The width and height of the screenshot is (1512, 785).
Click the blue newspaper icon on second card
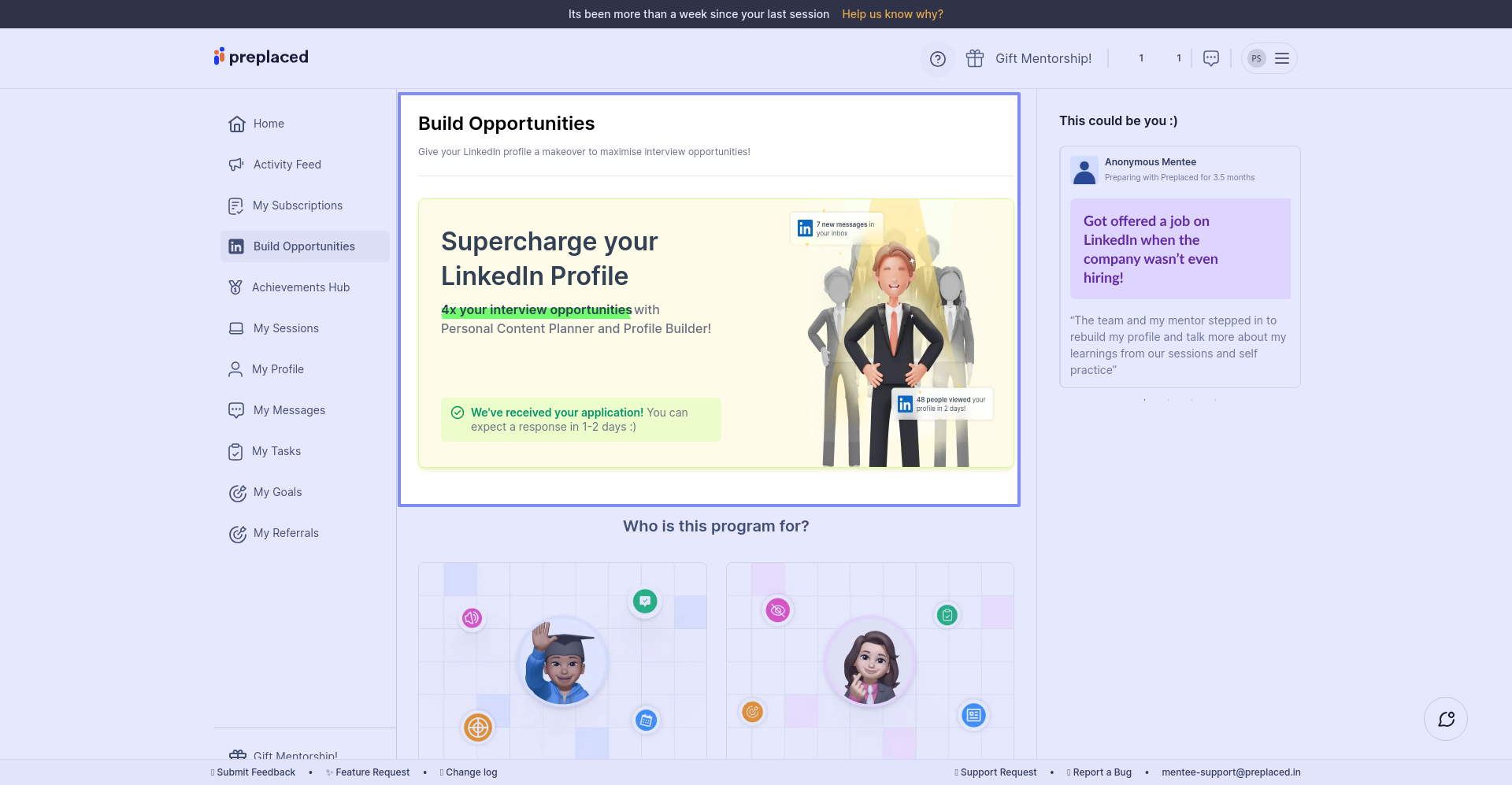pyautogui.click(x=974, y=715)
